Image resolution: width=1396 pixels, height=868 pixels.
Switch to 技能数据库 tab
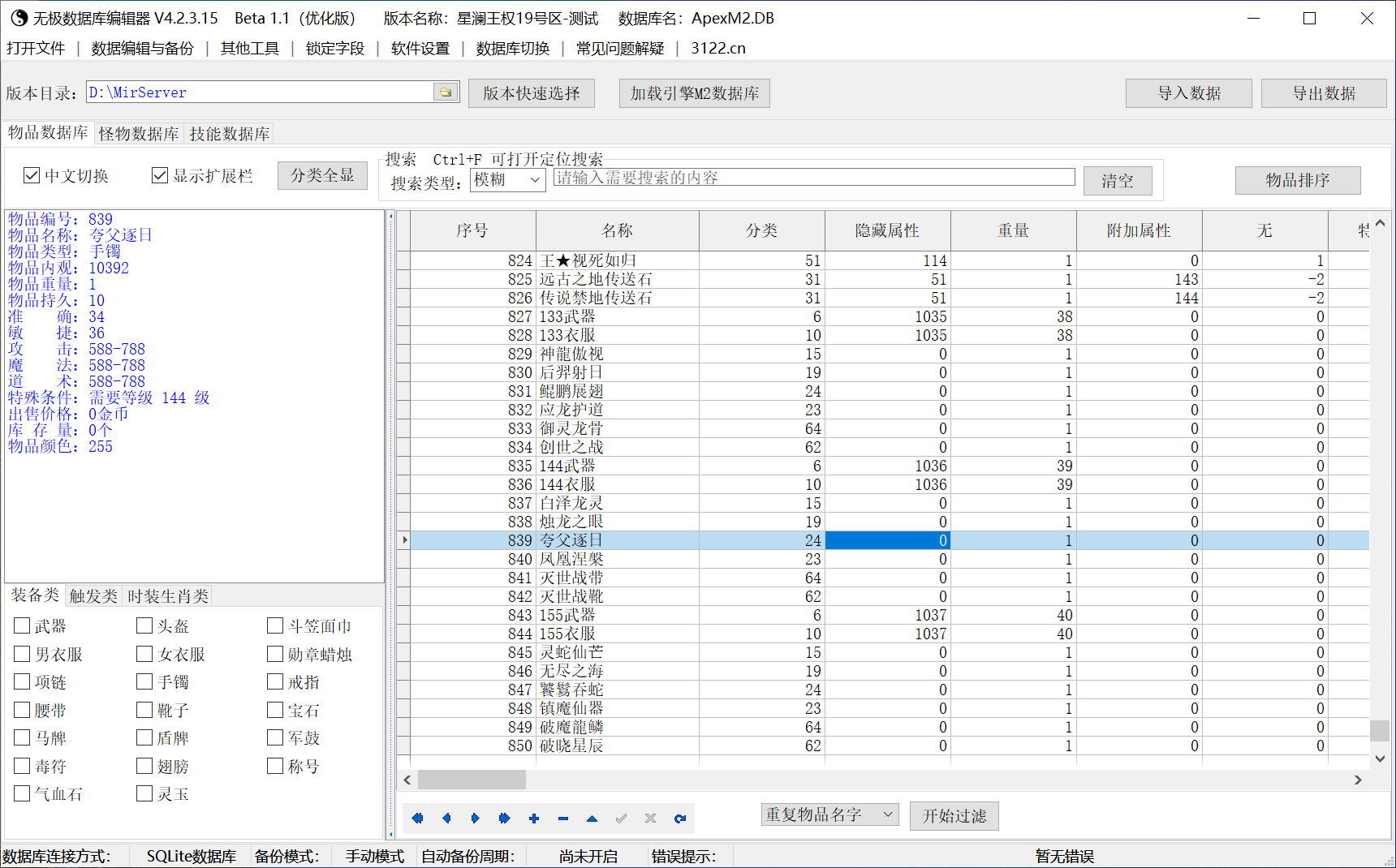pos(230,134)
